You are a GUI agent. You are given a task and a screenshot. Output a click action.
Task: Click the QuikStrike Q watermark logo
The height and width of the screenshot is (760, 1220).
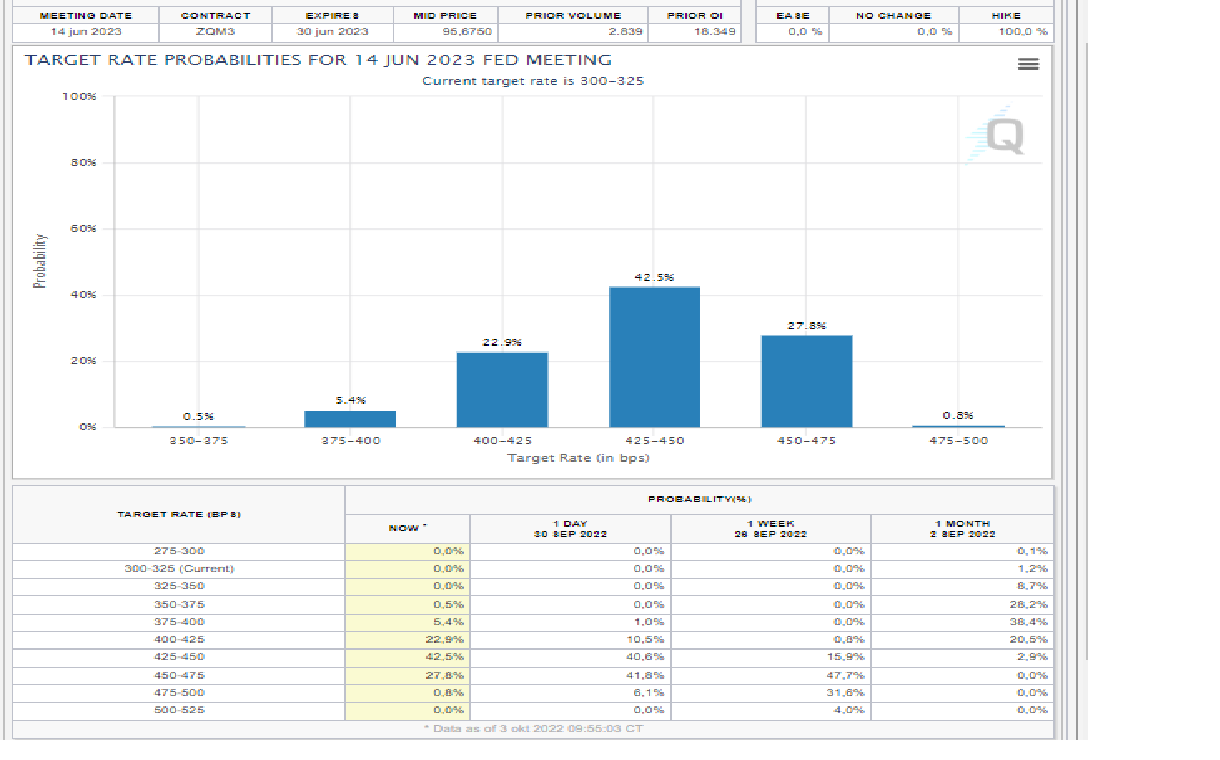1002,135
